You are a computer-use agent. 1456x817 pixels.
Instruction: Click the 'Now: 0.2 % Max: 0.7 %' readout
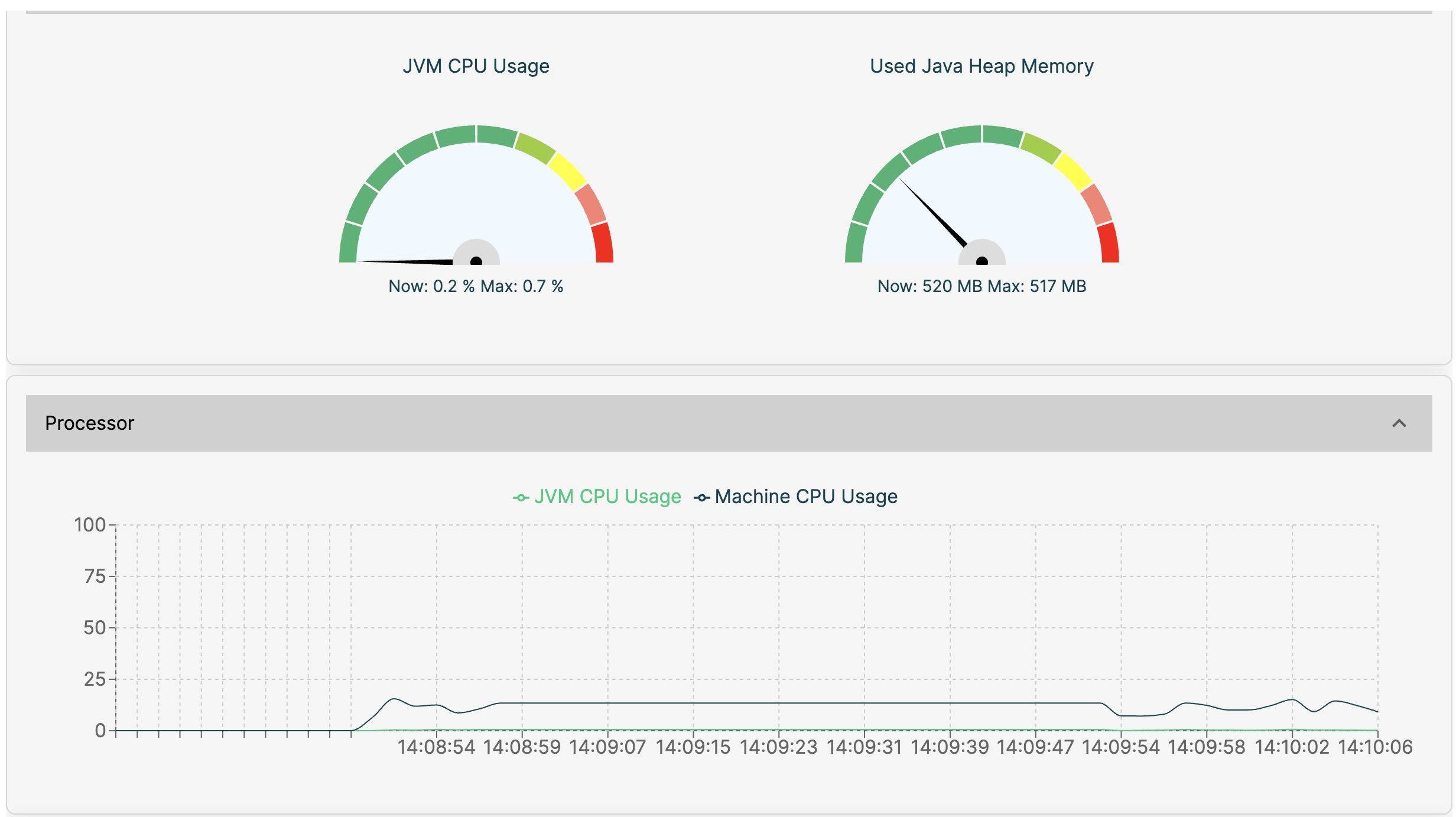point(476,286)
